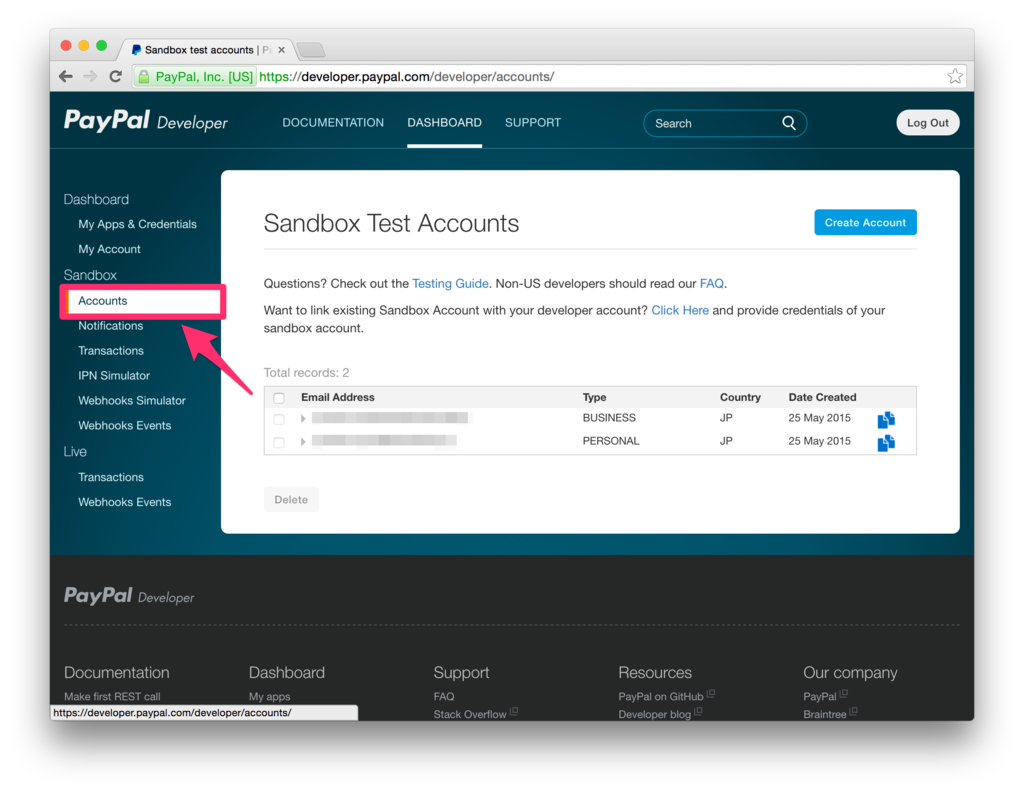Viewport: 1024px width, 792px height.
Task: Click the PayPal Developer footer logo
Action: pos(129,595)
